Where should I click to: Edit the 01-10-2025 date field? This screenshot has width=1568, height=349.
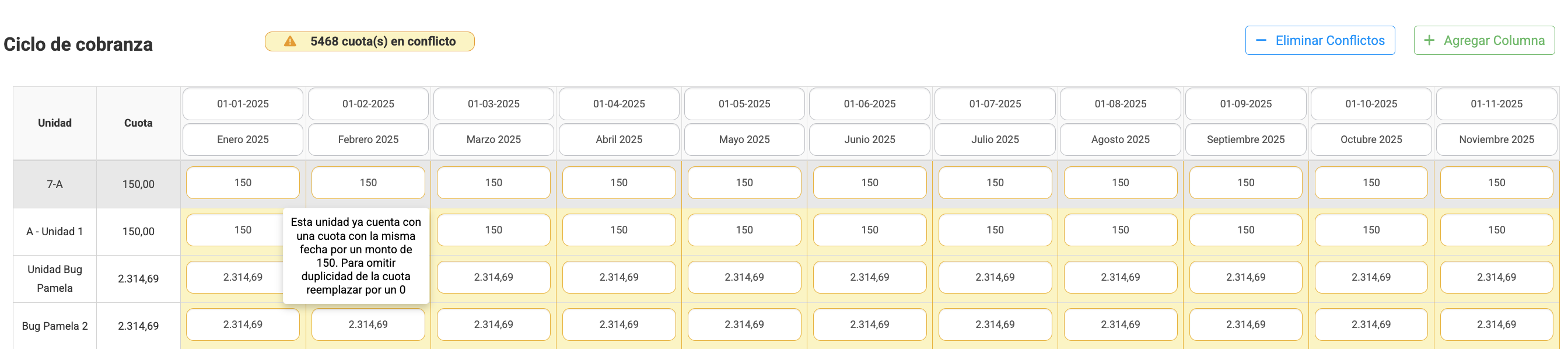coord(1371,104)
